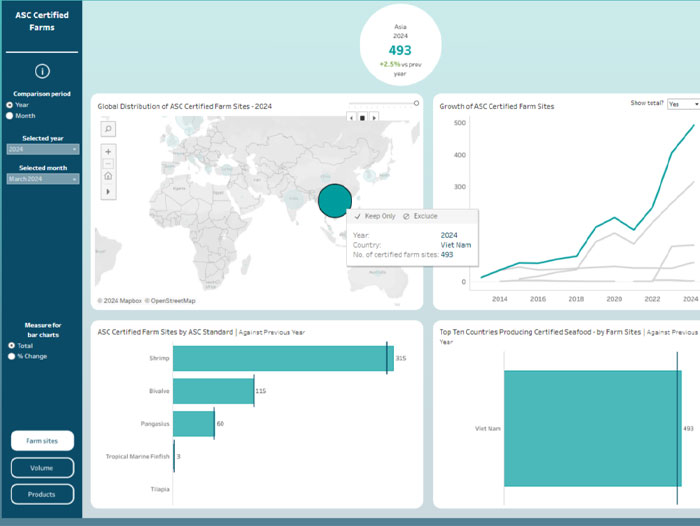
Task: Expand the map tools arrow
Action: [108, 191]
